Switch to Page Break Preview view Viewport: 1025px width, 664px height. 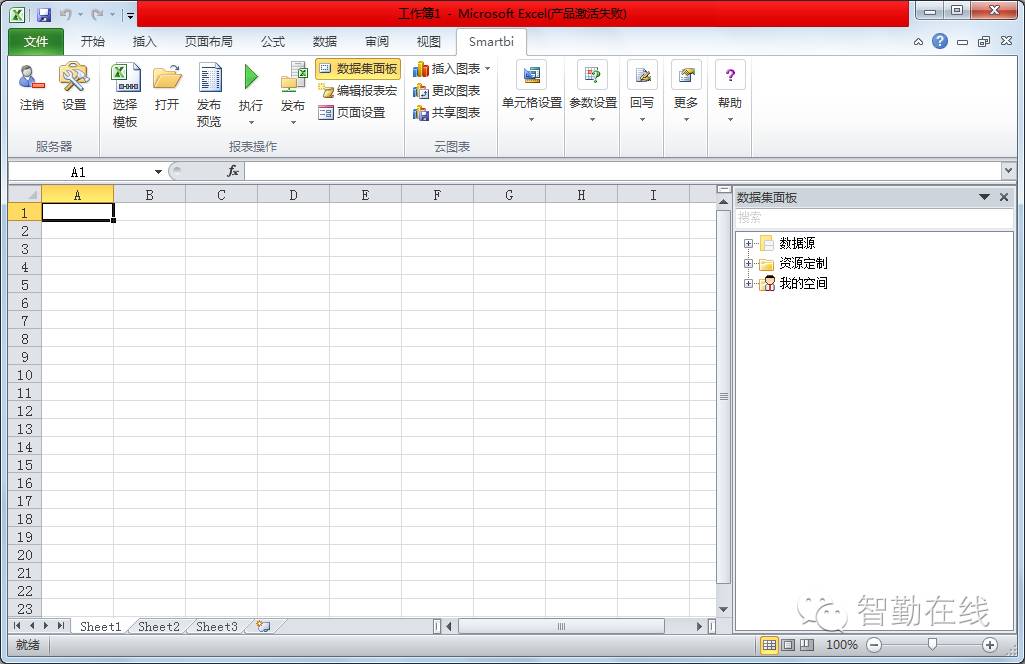(807, 645)
